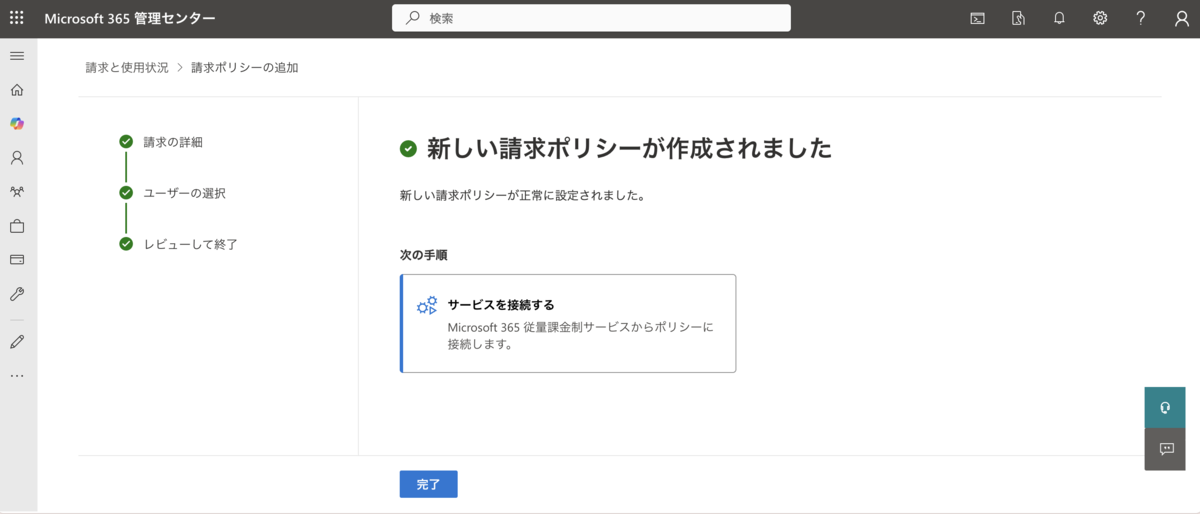
Task: Toggle the hamburger navigation menu
Action: tap(17, 56)
